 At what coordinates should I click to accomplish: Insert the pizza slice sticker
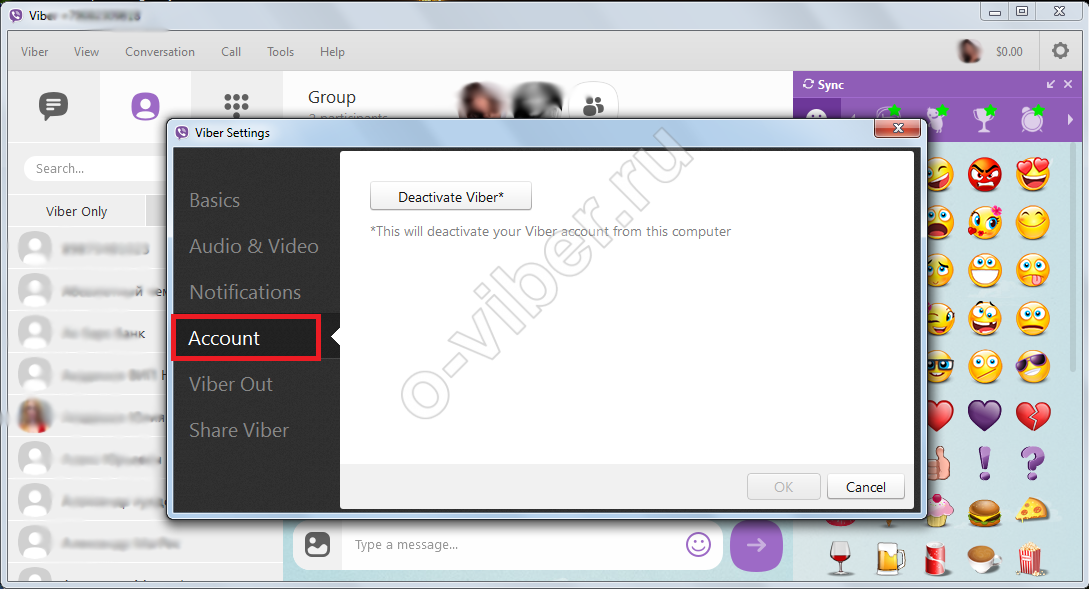coord(1033,511)
